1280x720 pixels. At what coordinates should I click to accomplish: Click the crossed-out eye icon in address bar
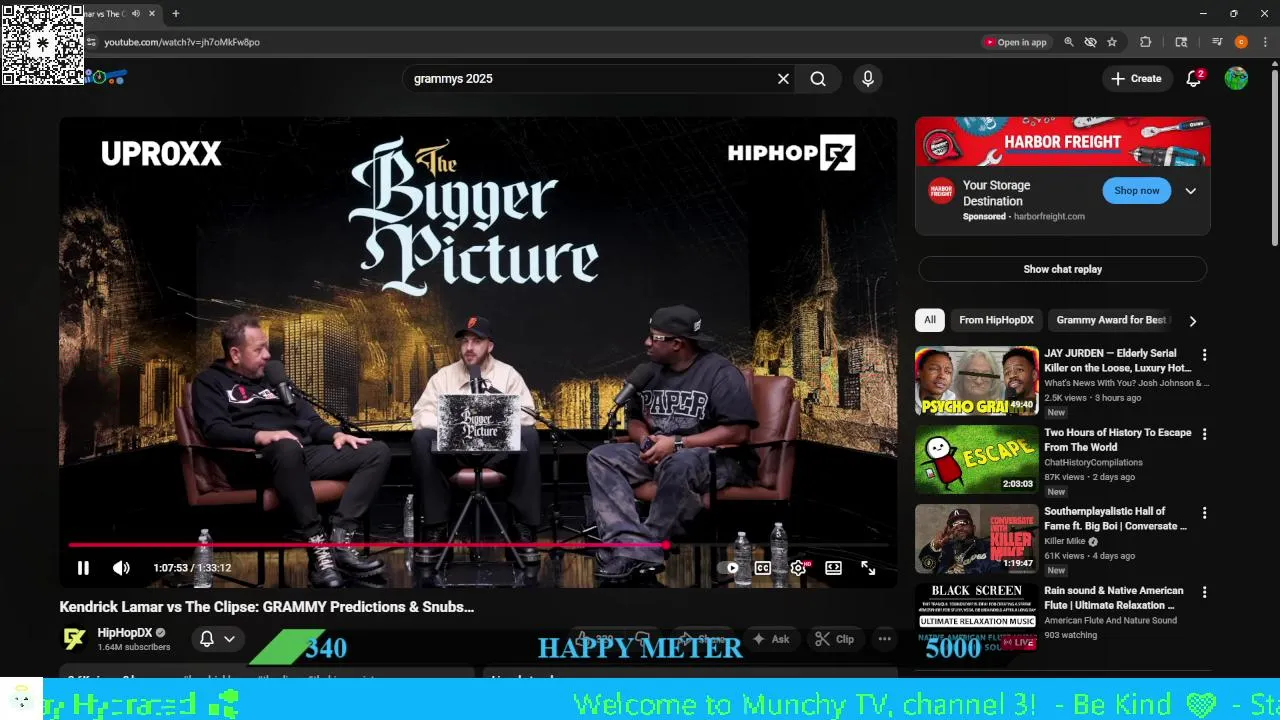(x=1091, y=42)
